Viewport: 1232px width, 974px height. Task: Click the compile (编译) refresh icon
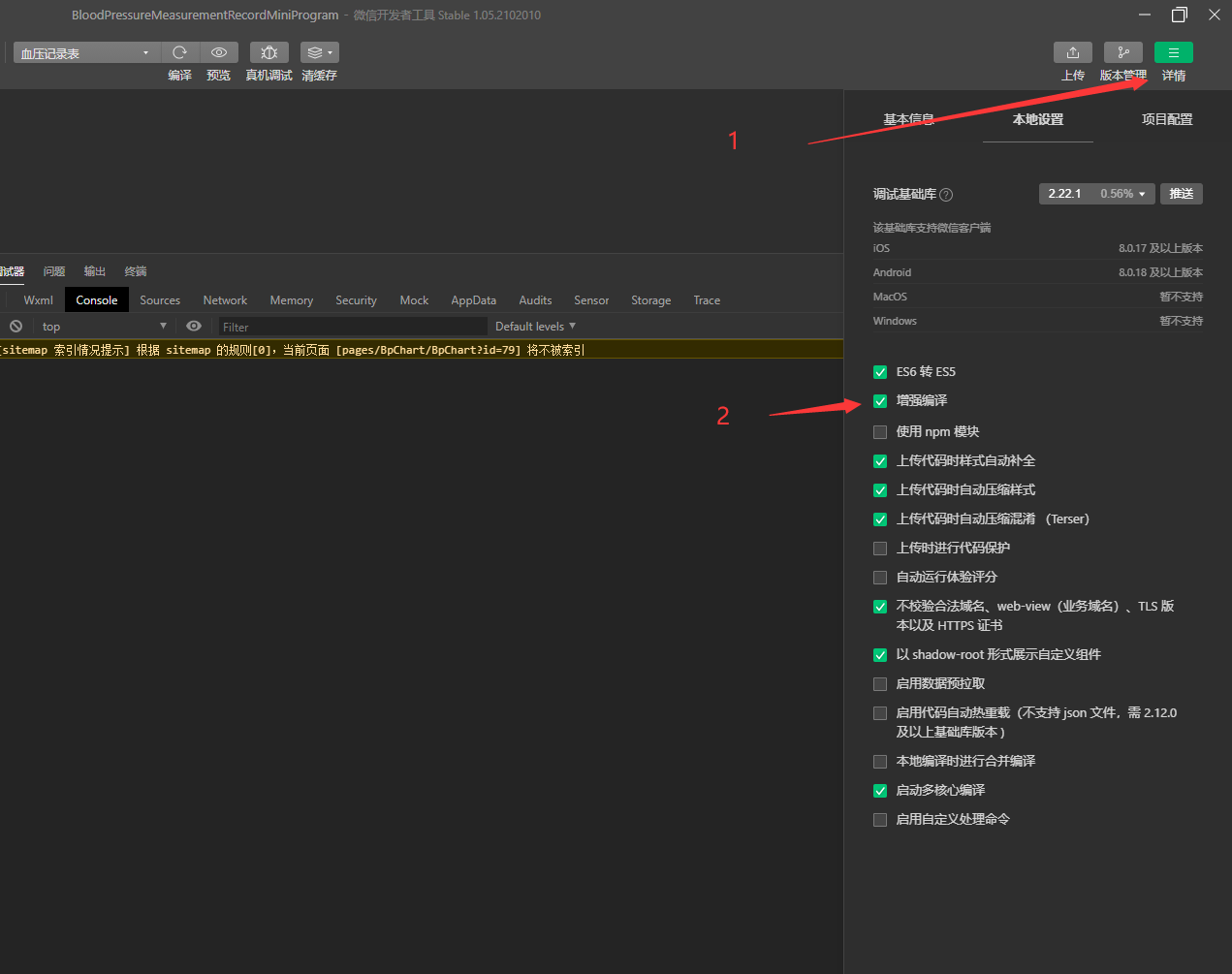click(x=179, y=52)
